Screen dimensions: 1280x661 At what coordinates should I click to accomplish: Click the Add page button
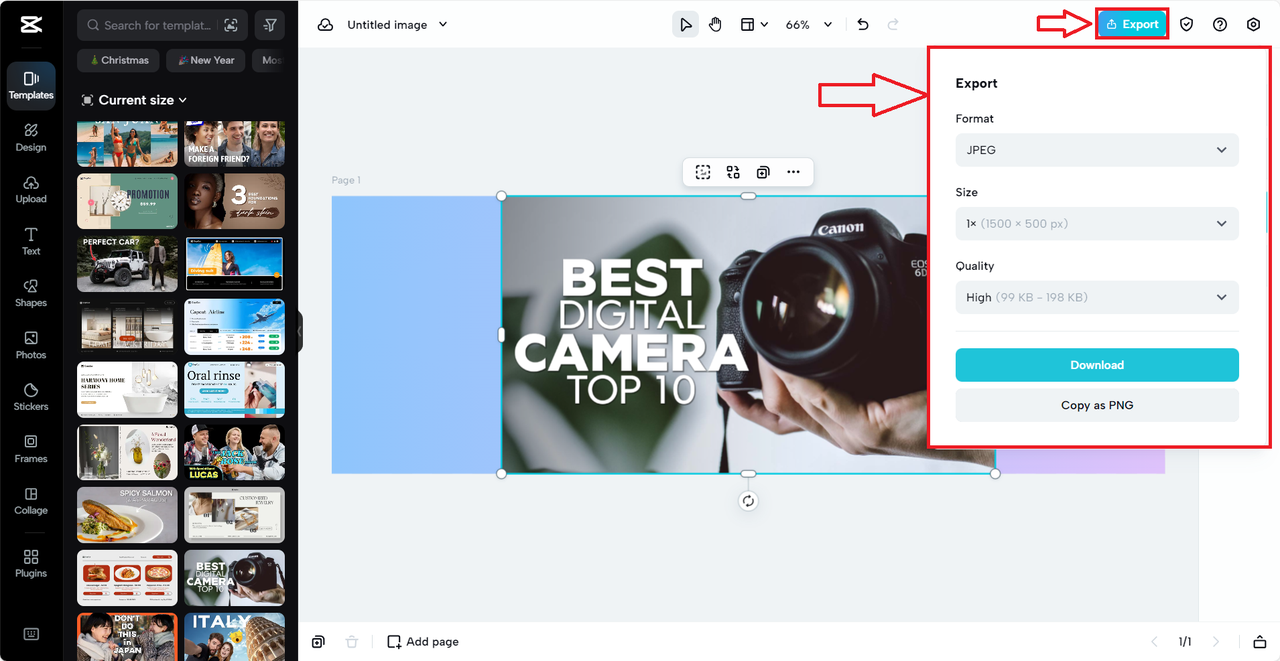pos(423,642)
